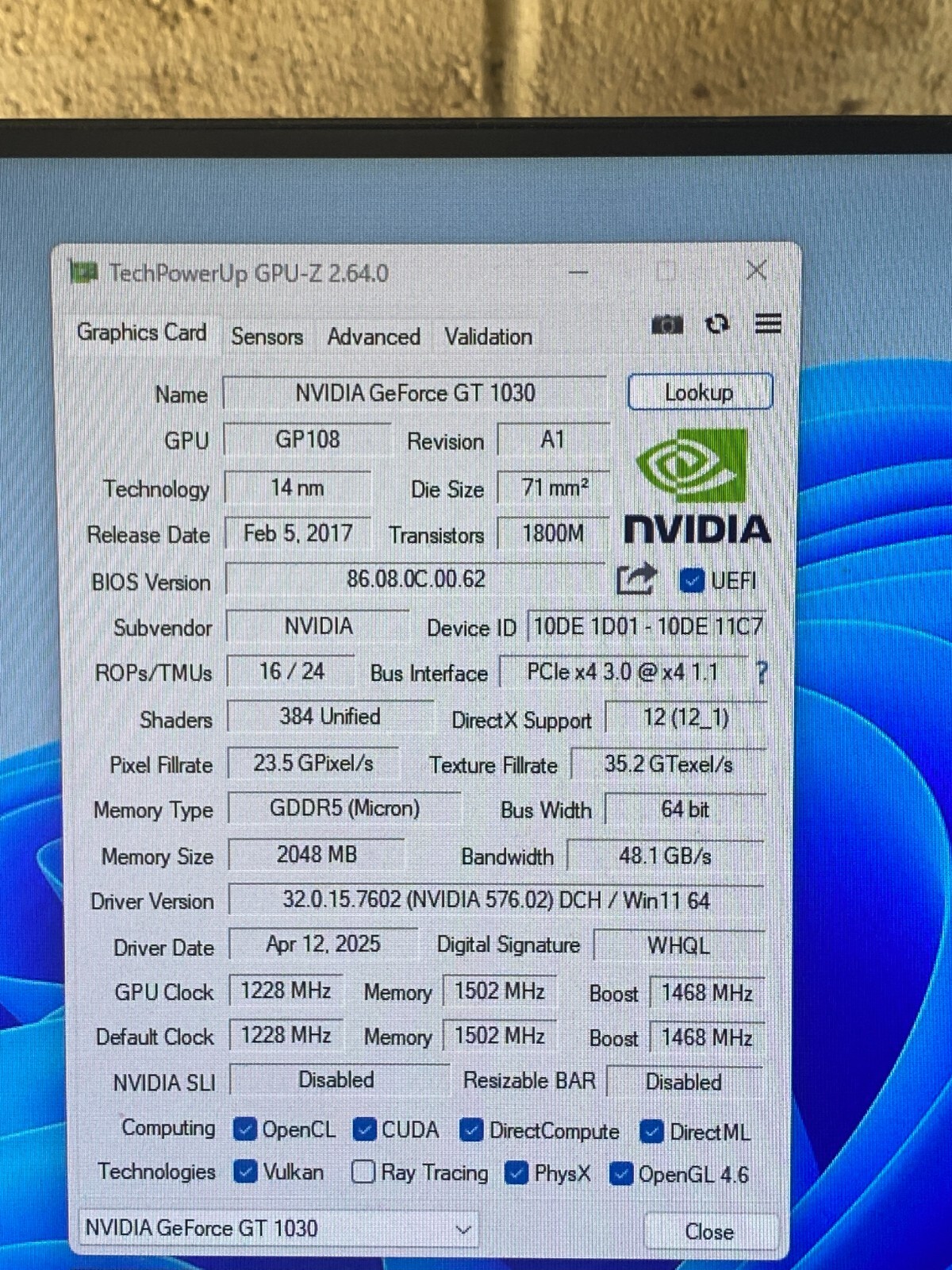Toggle the Ray Tracing checkbox
This screenshot has width=952, height=1270.
[x=363, y=1172]
